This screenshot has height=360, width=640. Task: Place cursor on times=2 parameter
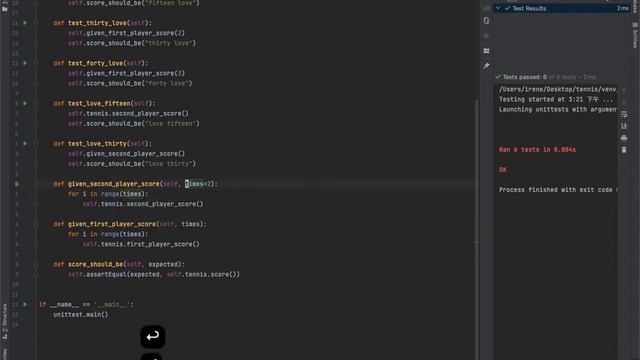pos(198,184)
